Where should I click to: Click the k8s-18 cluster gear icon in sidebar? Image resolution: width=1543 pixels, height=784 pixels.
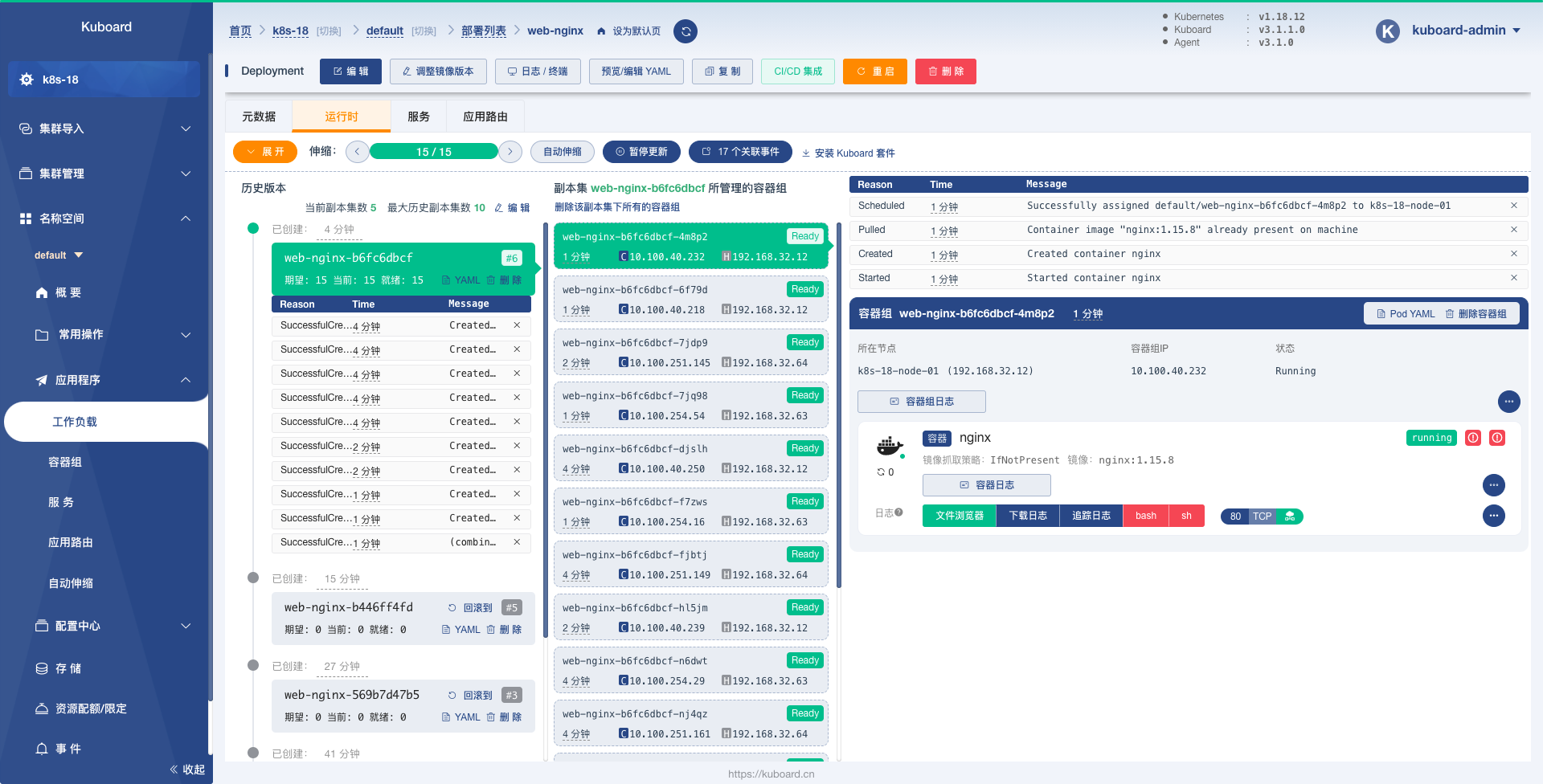(27, 80)
